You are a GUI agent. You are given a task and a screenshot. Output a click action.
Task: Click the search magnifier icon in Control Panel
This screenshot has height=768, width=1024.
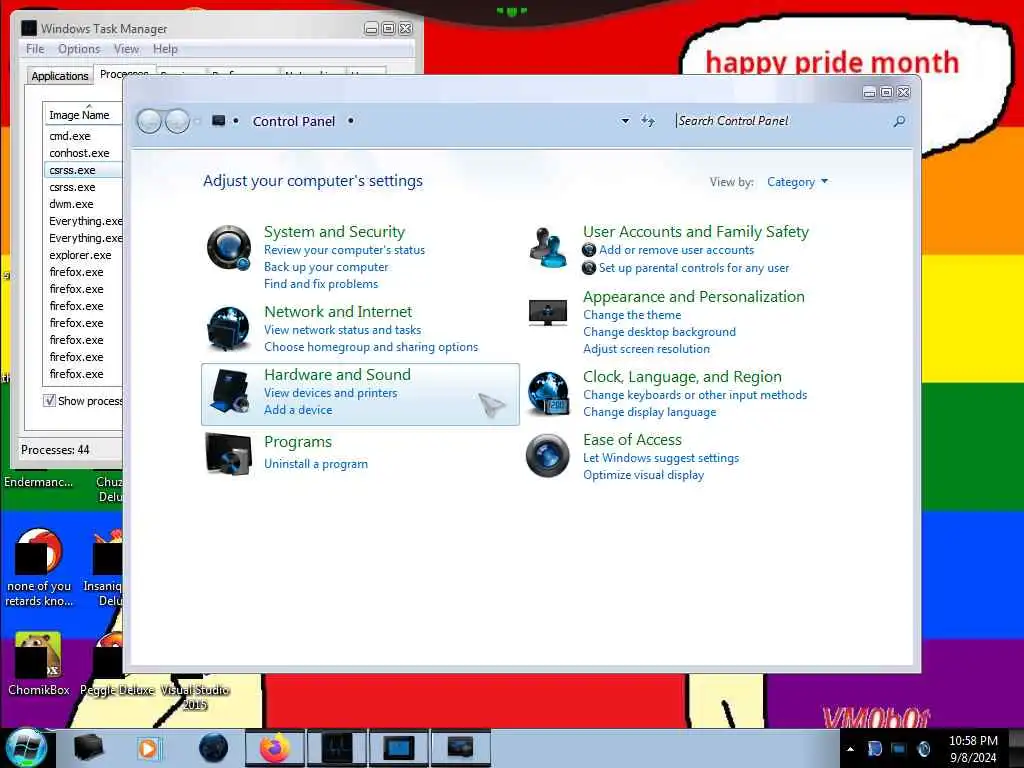pos(899,121)
